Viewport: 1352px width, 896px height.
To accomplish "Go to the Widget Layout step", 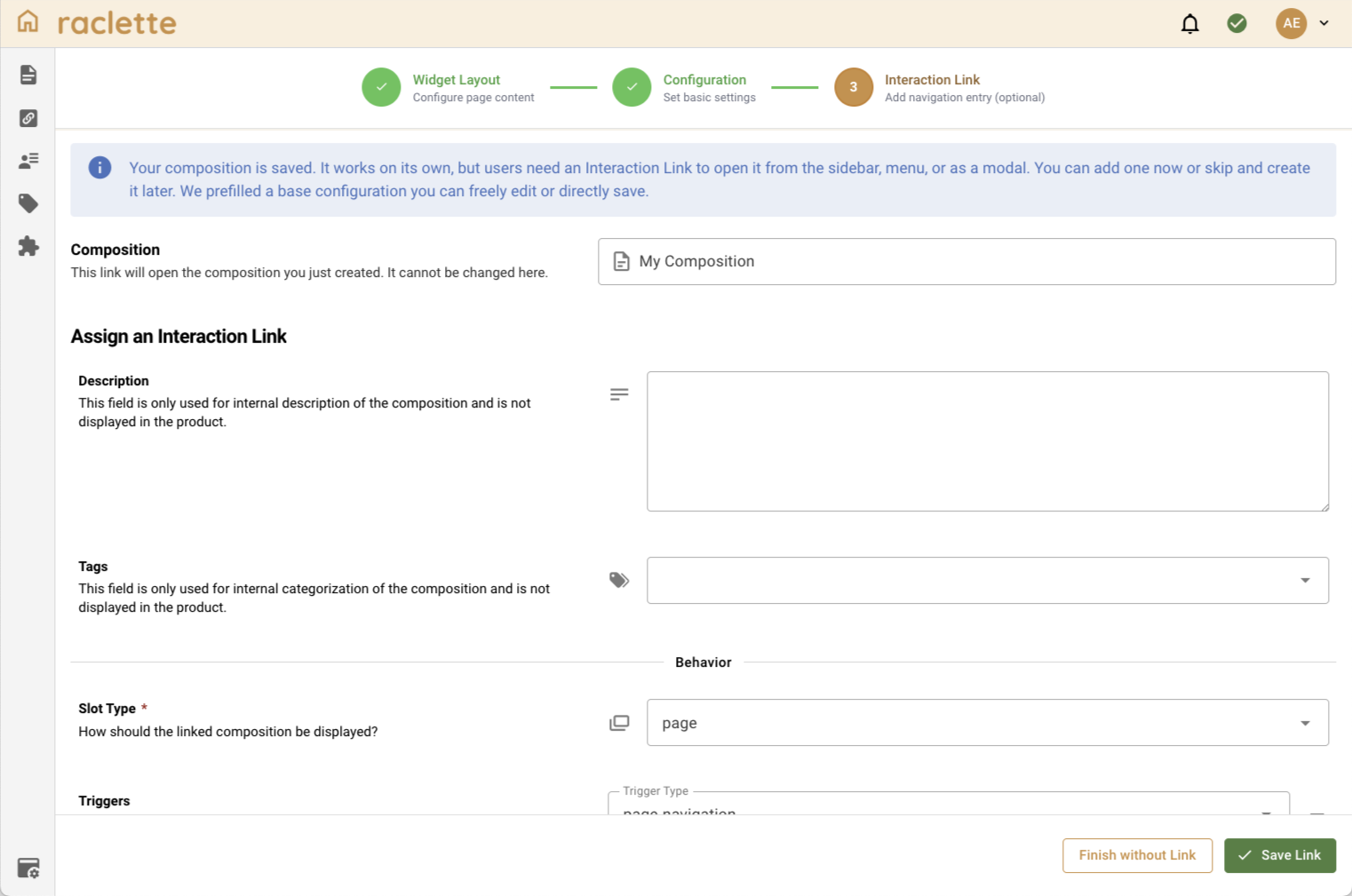I will pyautogui.click(x=448, y=87).
